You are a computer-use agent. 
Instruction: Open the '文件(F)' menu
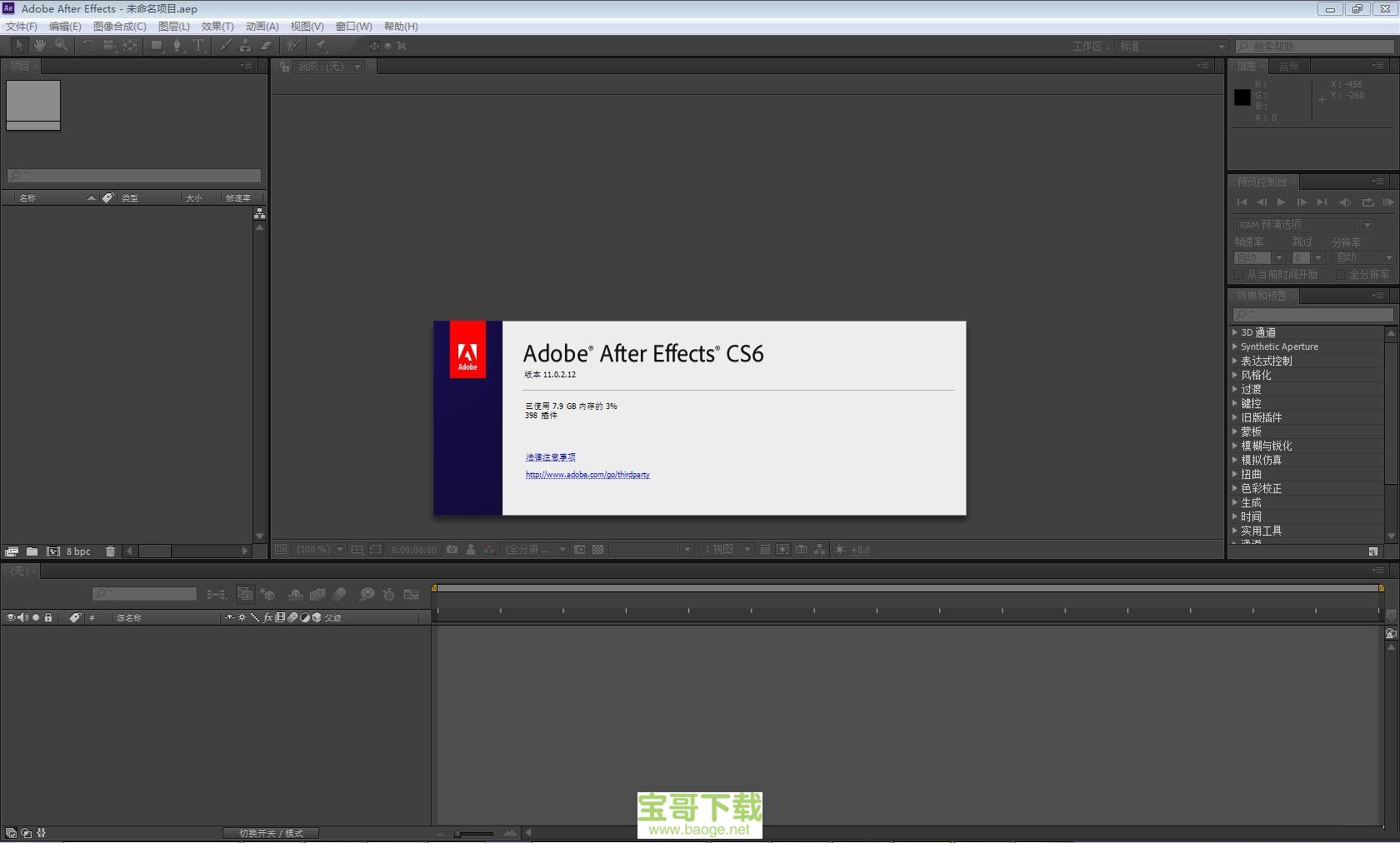[x=22, y=27]
